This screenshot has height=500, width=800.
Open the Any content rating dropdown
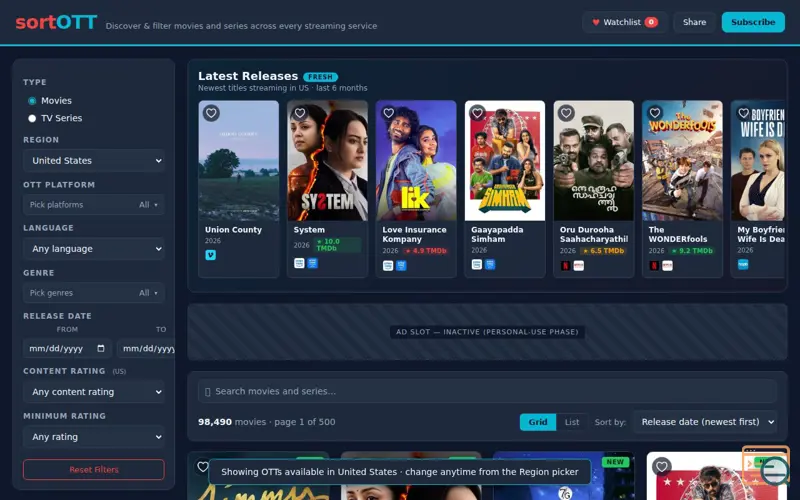pyautogui.click(x=94, y=392)
